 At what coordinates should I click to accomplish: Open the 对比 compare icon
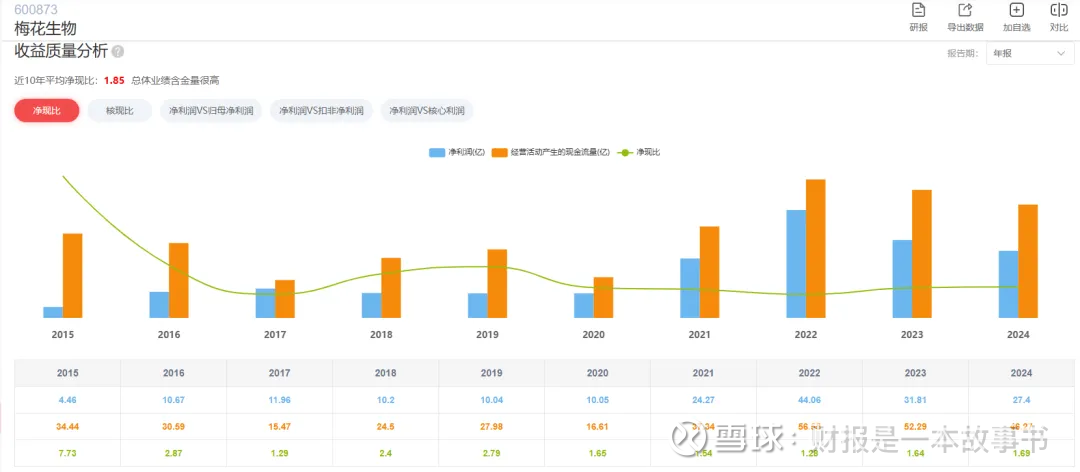point(1059,10)
